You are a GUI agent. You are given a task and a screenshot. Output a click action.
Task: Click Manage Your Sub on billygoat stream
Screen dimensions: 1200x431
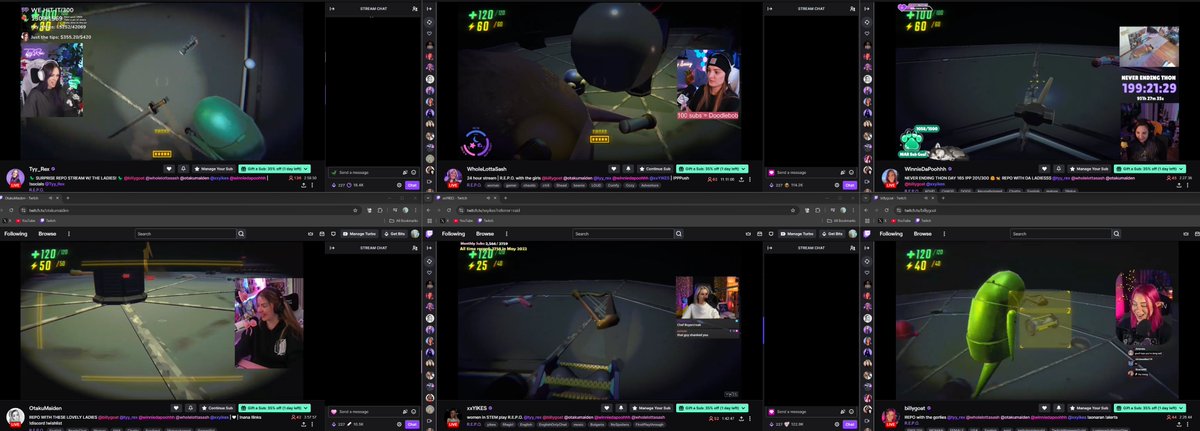click(1088, 408)
